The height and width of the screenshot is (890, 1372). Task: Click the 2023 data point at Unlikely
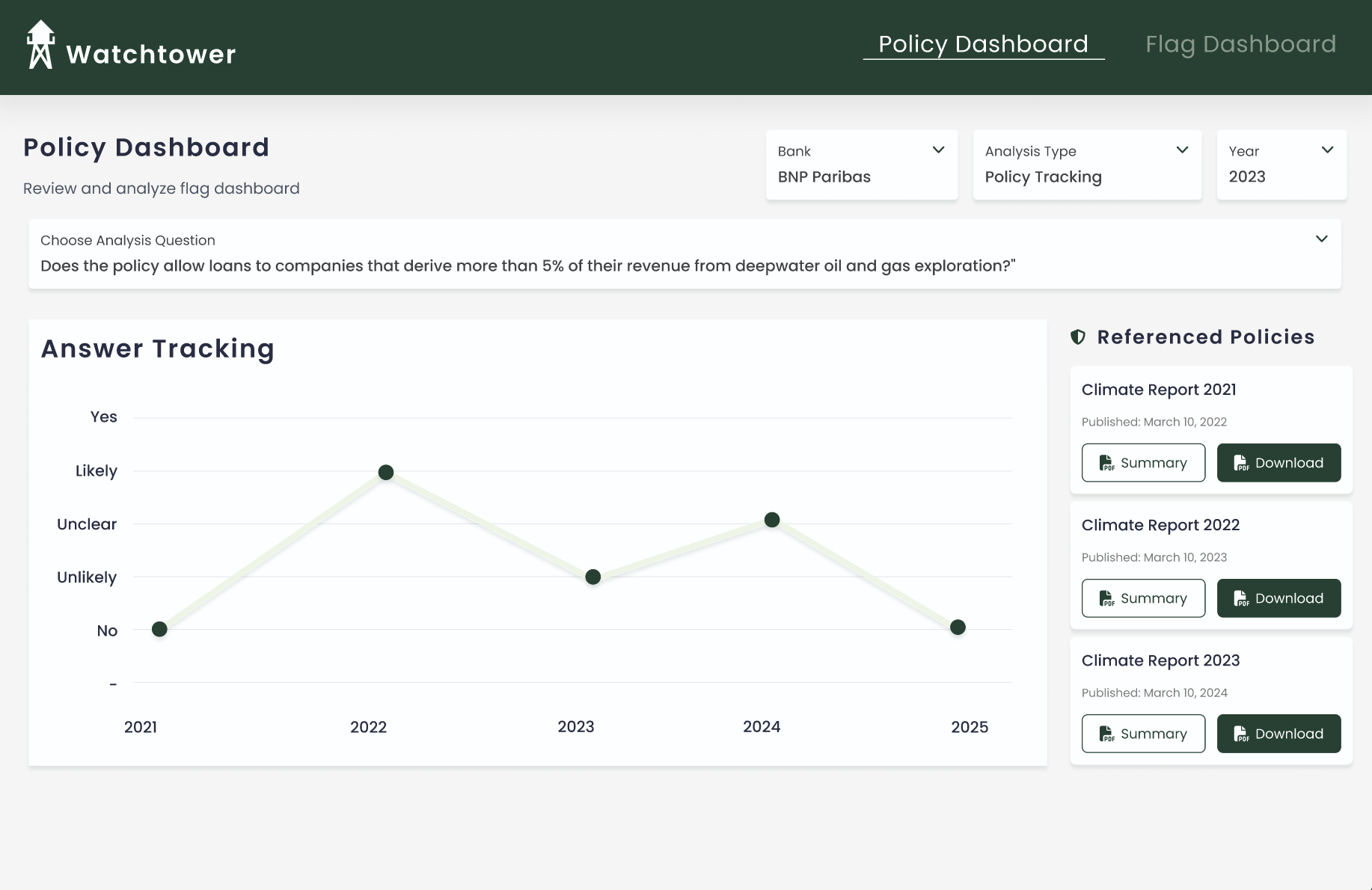[x=593, y=577]
